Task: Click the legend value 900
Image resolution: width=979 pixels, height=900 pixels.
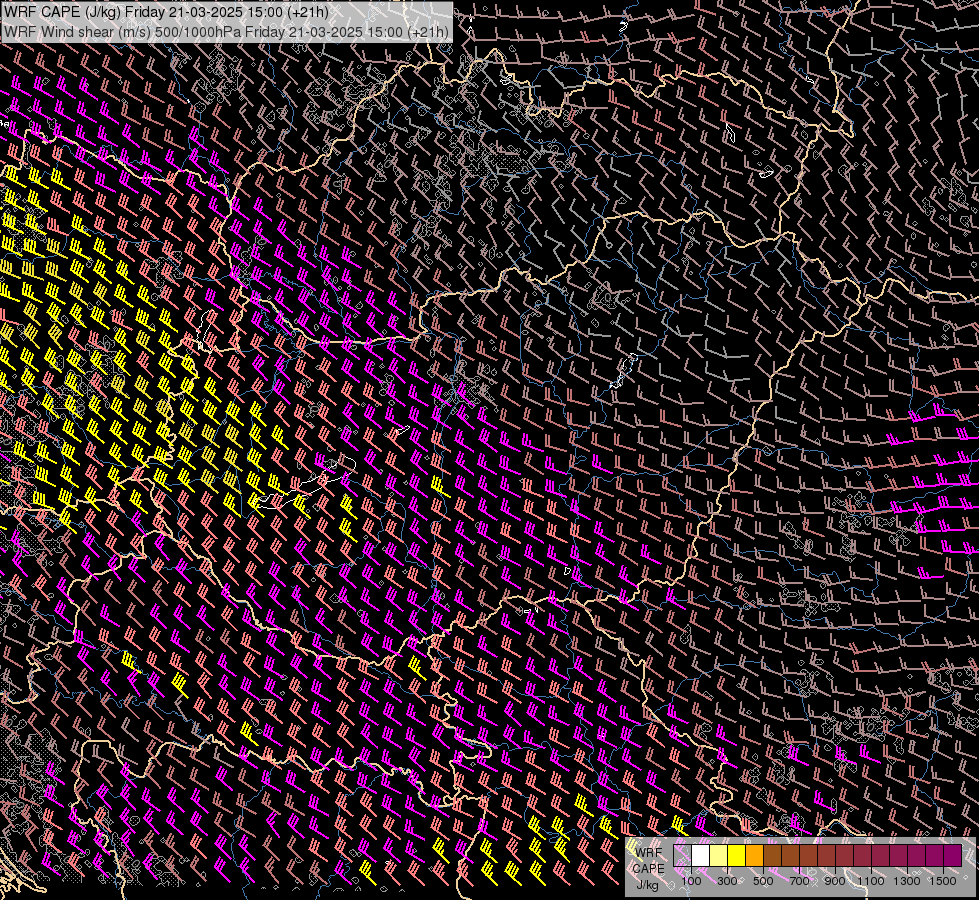Action: [835, 881]
